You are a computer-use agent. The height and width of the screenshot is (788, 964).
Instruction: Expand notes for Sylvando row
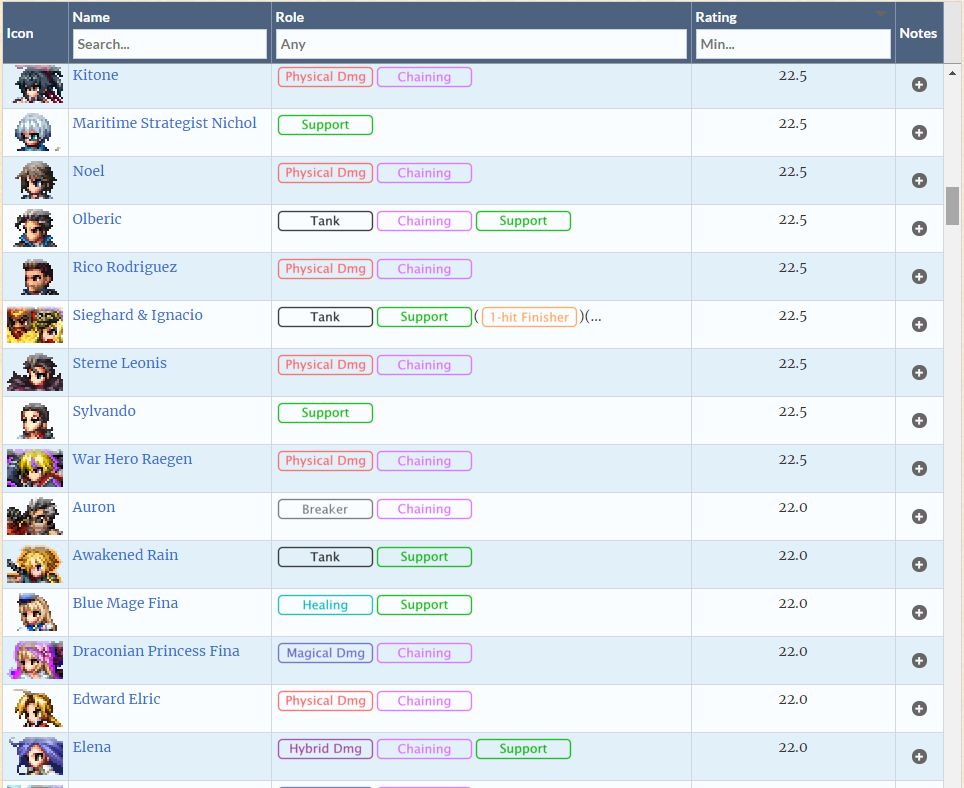click(x=919, y=420)
